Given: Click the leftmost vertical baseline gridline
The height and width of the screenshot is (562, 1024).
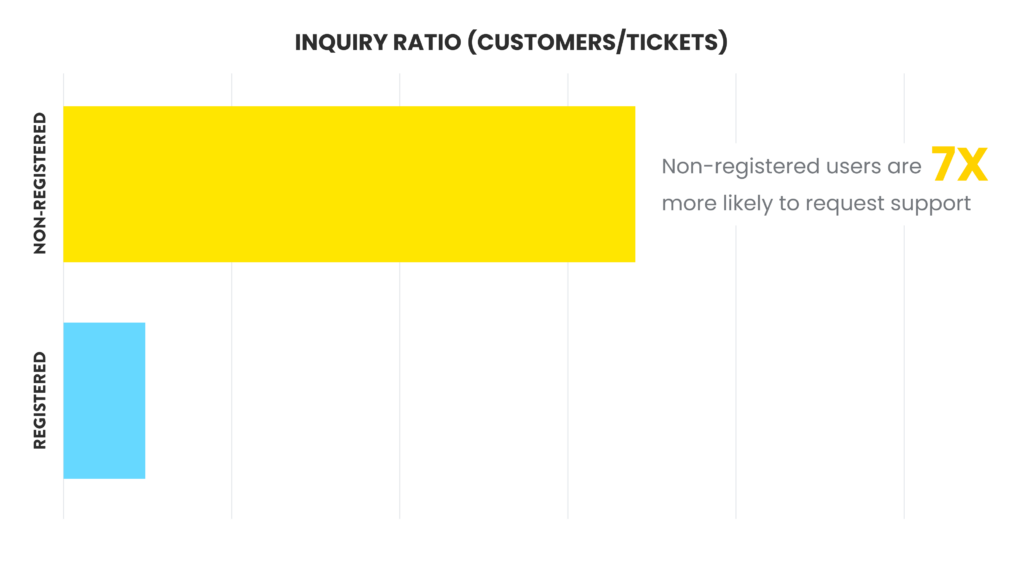Looking at the screenshot, I should 63,294.
